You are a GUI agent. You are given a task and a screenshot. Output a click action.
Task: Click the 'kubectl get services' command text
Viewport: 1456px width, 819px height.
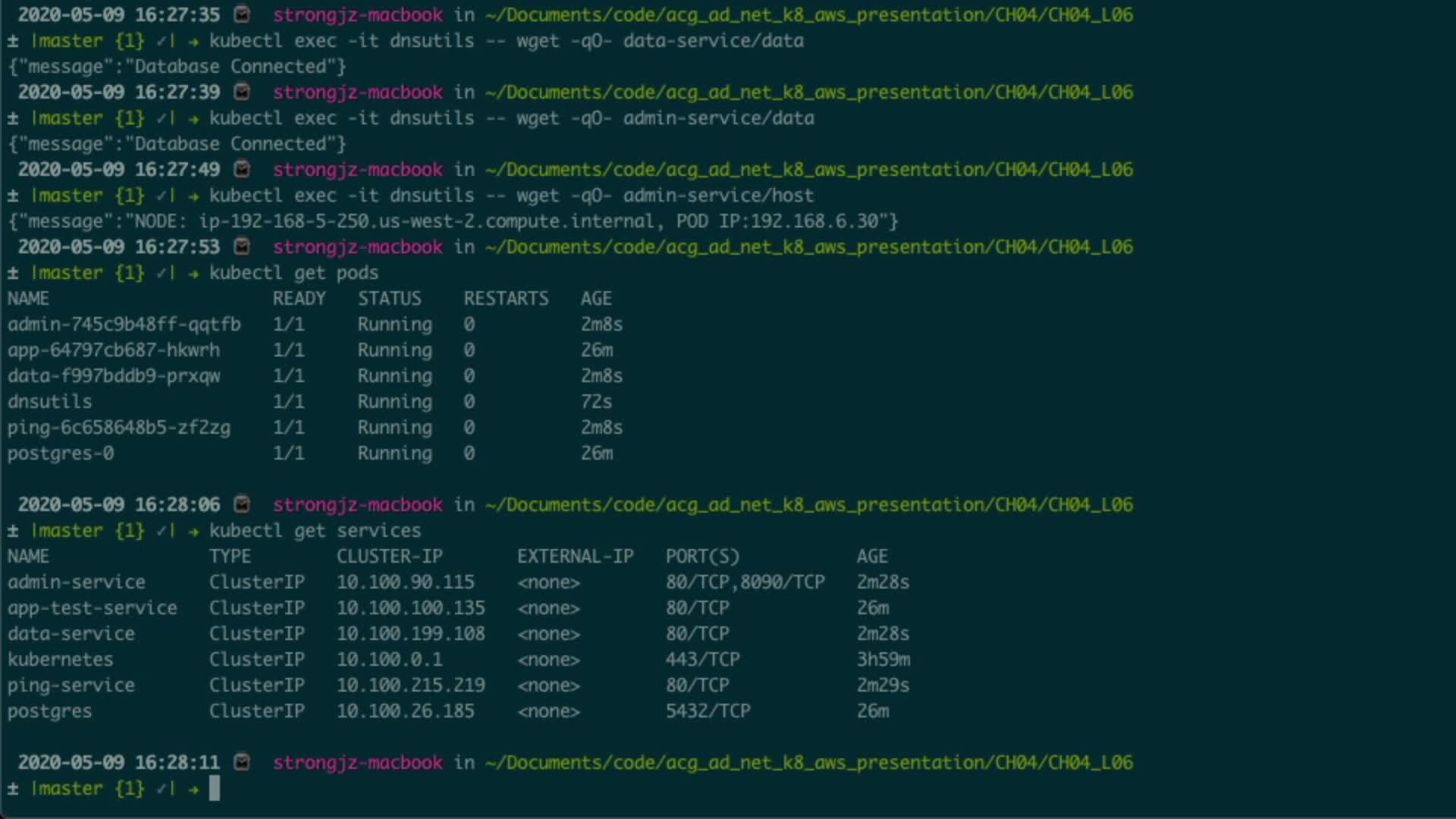point(315,531)
